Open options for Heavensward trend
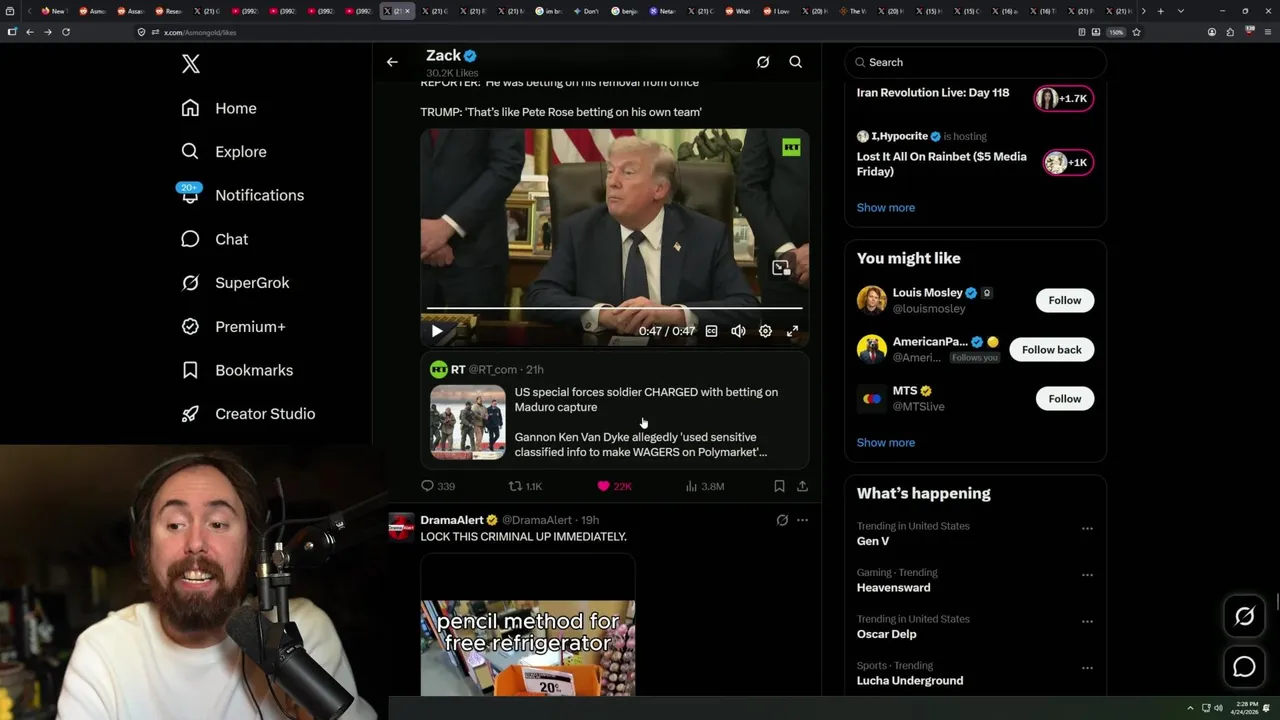The image size is (1280, 720). pos(1087,575)
